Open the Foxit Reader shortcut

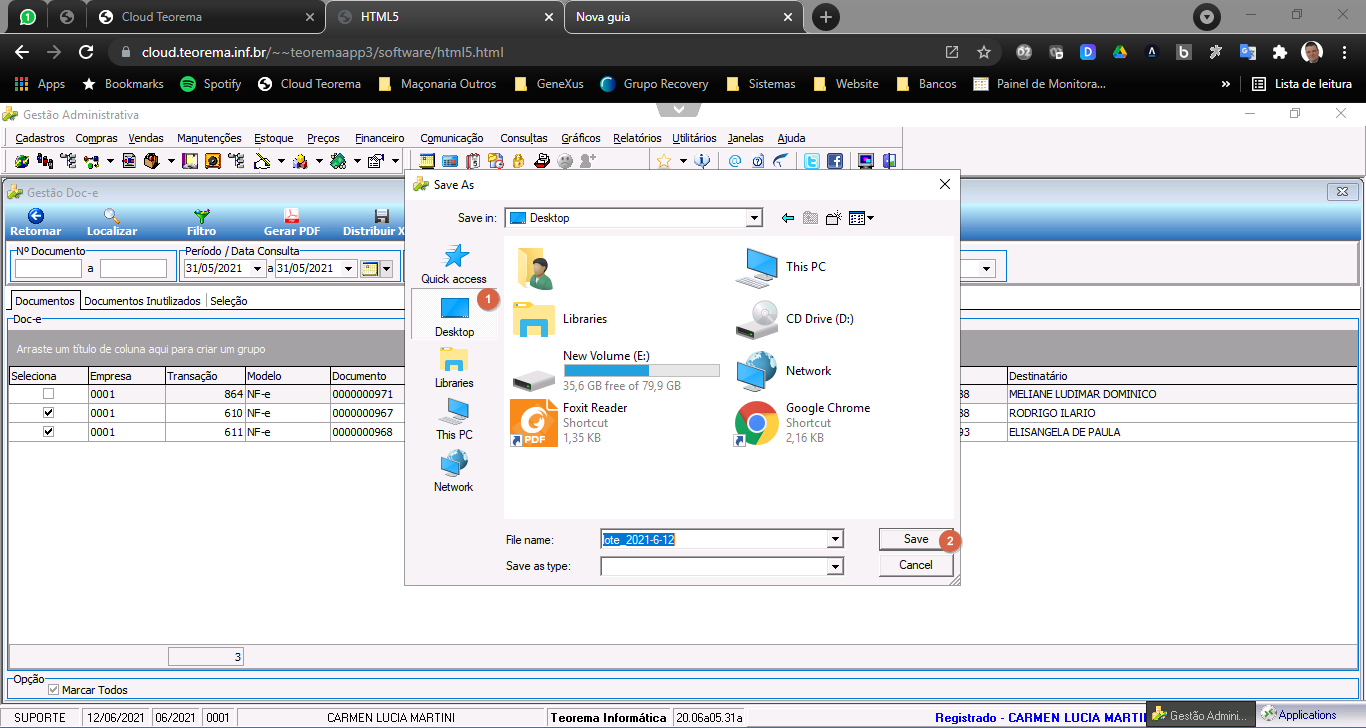(567, 422)
